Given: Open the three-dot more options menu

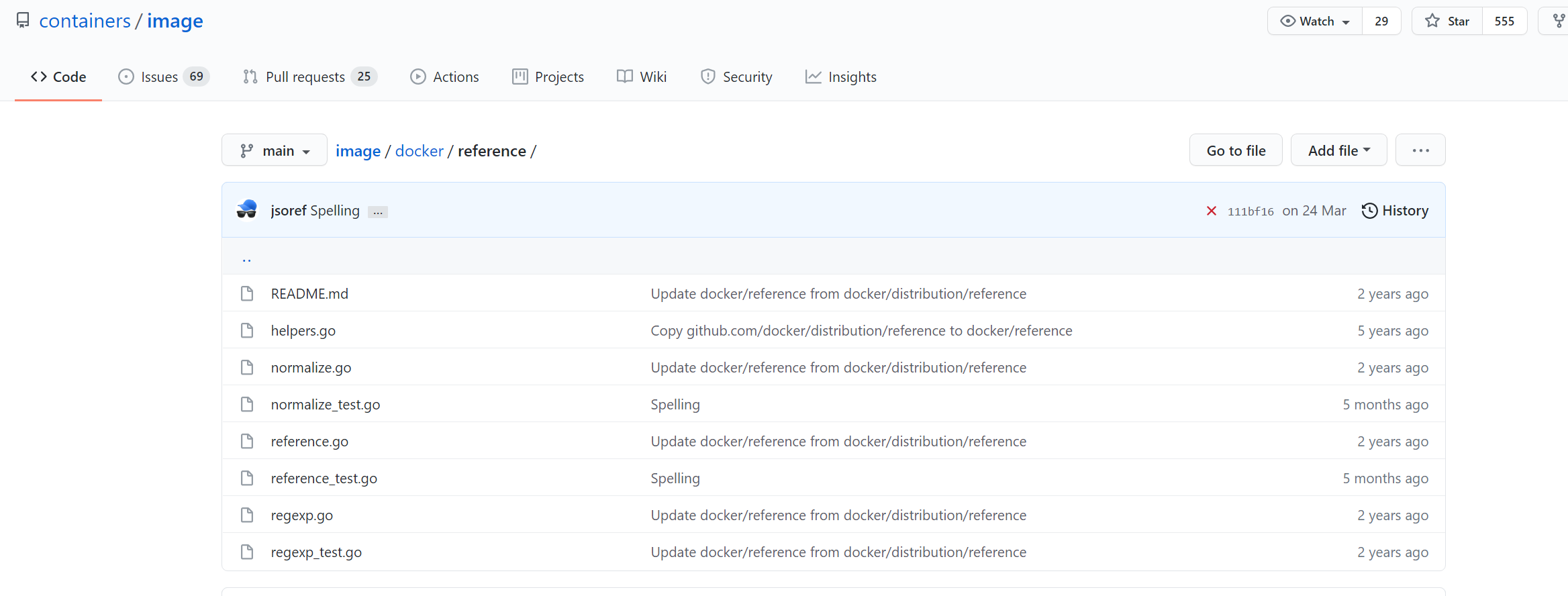Looking at the screenshot, I should pos(1420,150).
